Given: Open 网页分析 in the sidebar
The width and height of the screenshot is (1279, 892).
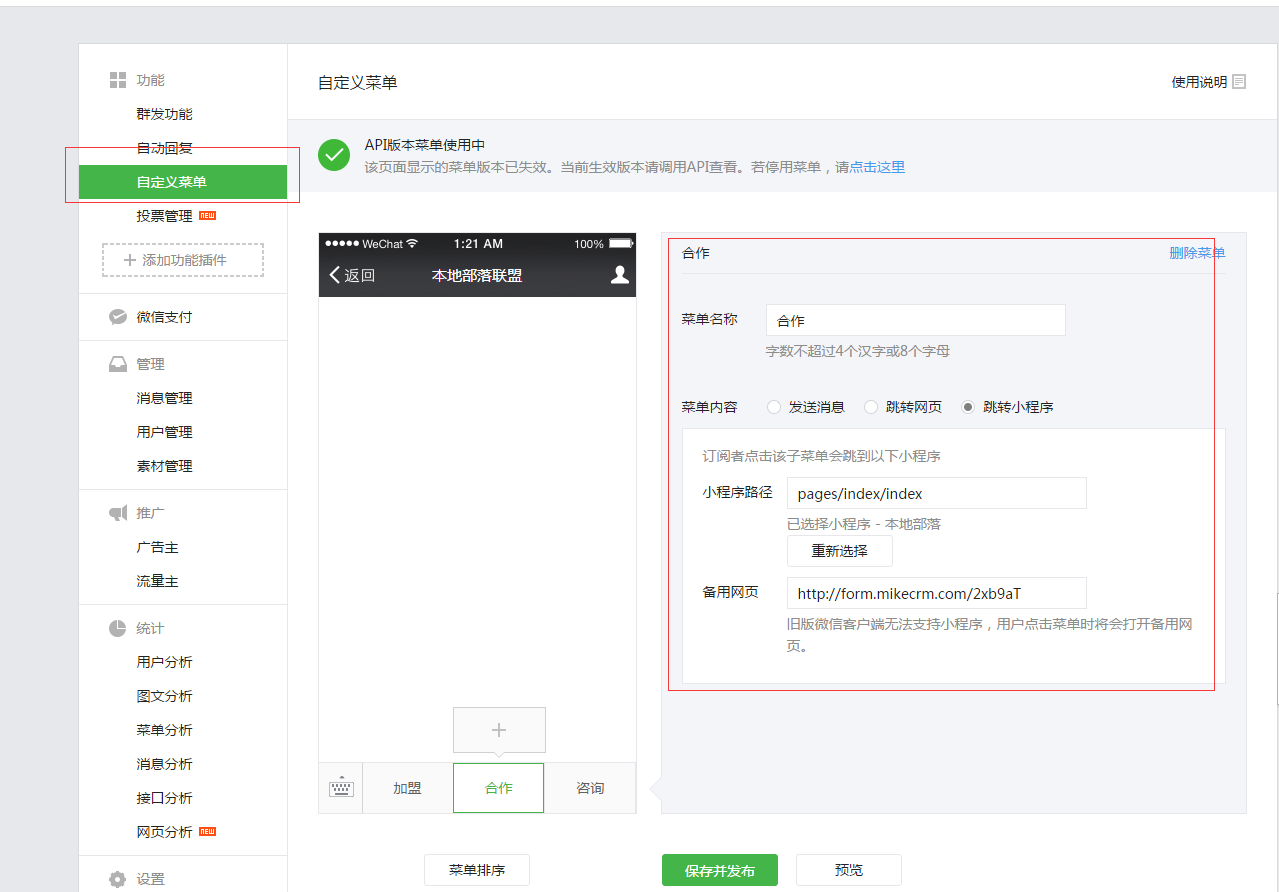Looking at the screenshot, I should click(165, 832).
